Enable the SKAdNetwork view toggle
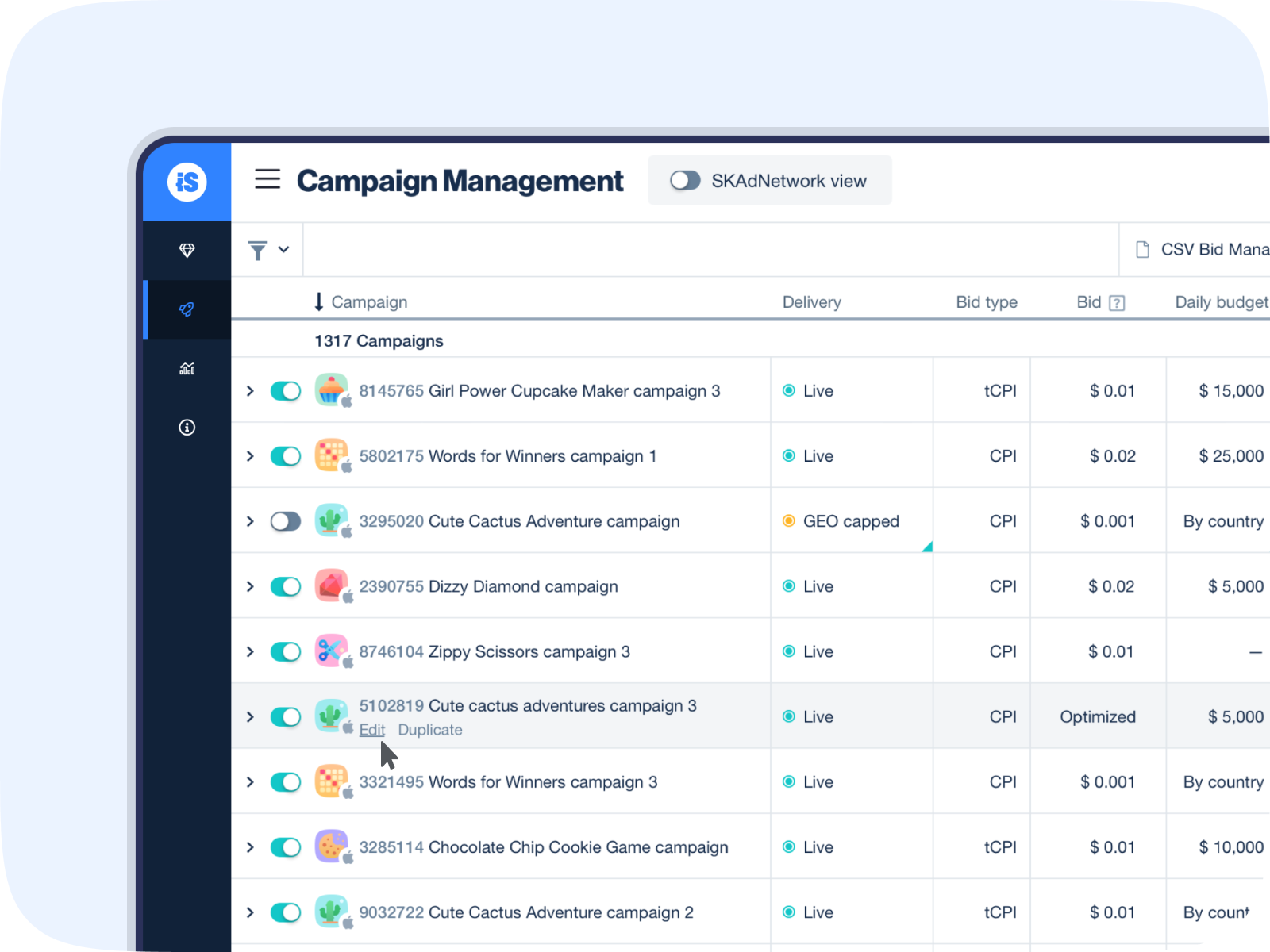The height and width of the screenshot is (952, 1270). click(685, 181)
